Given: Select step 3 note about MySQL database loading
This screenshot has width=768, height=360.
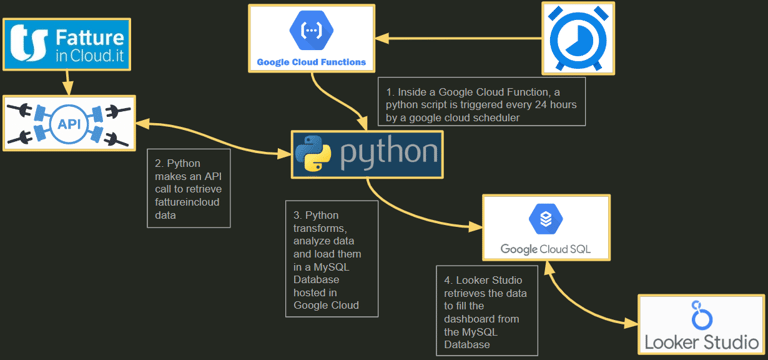Looking at the screenshot, I should 332,259.
